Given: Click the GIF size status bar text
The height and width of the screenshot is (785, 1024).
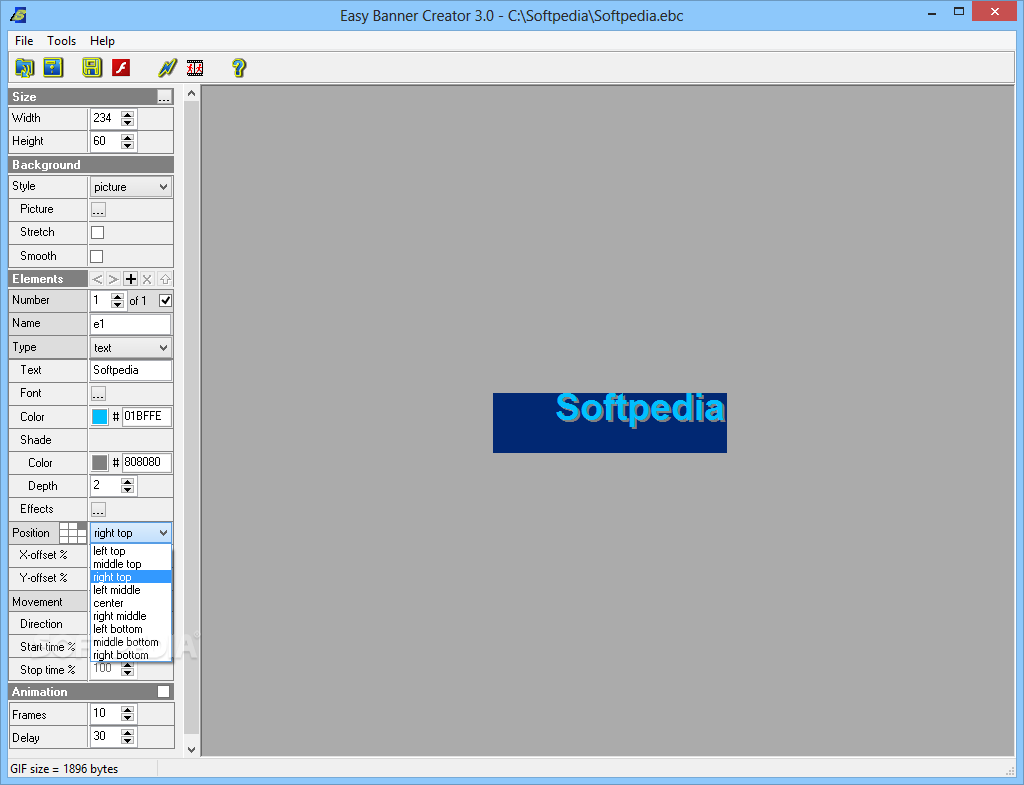Looking at the screenshot, I should (64, 769).
